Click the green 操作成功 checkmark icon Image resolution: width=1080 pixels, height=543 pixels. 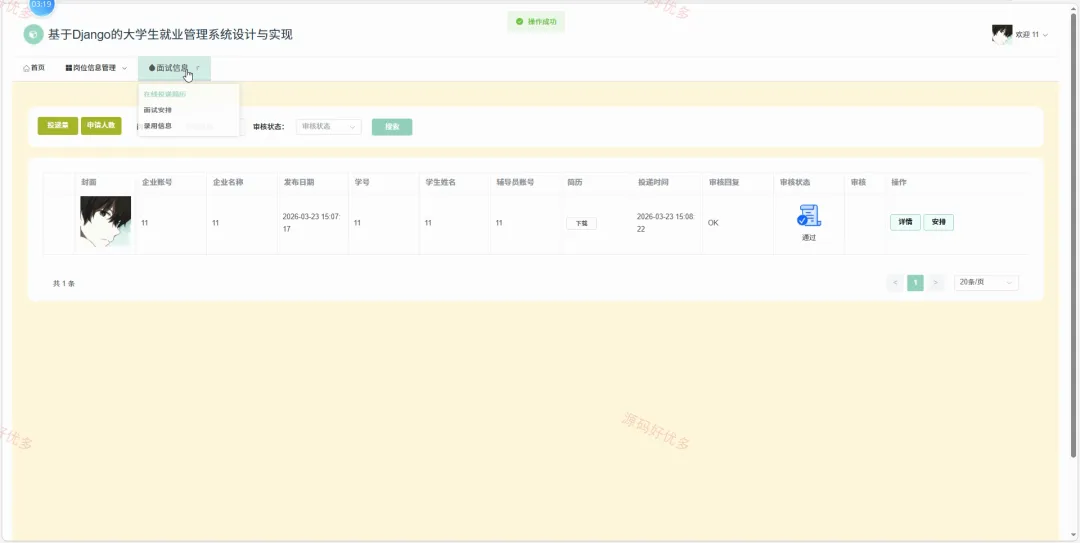(x=519, y=21)
